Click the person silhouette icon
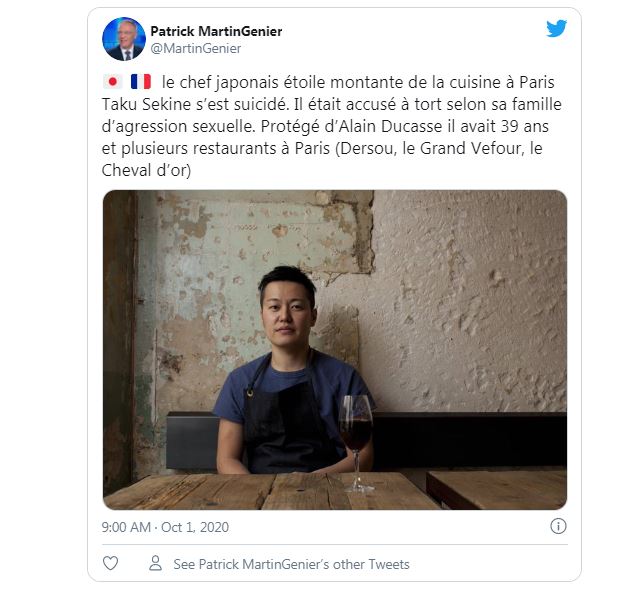Screen dimensions: 643x602 155,563
